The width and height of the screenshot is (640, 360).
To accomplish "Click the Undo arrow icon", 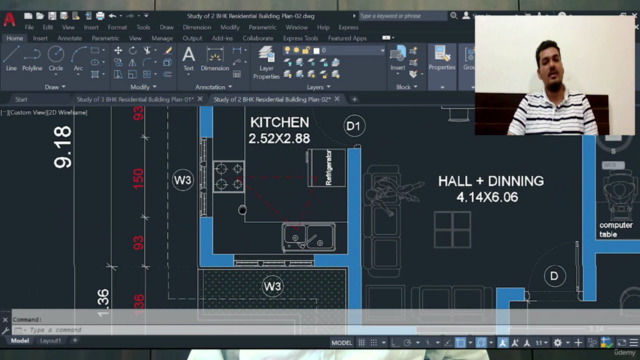I will [x=112, y=16].
